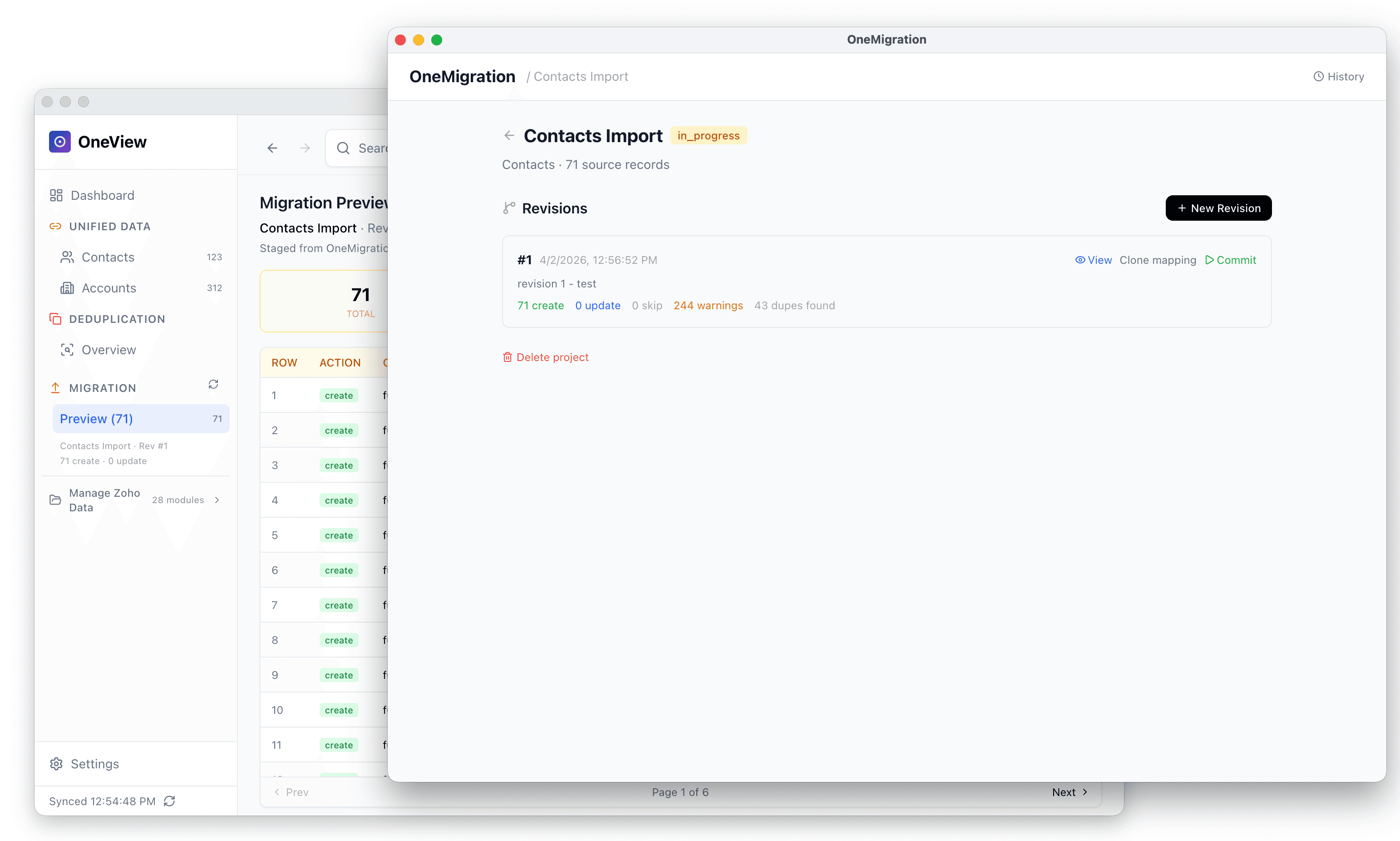Click the search field in OneView
The image size is (1400, 841).
(x=368, y=147)
